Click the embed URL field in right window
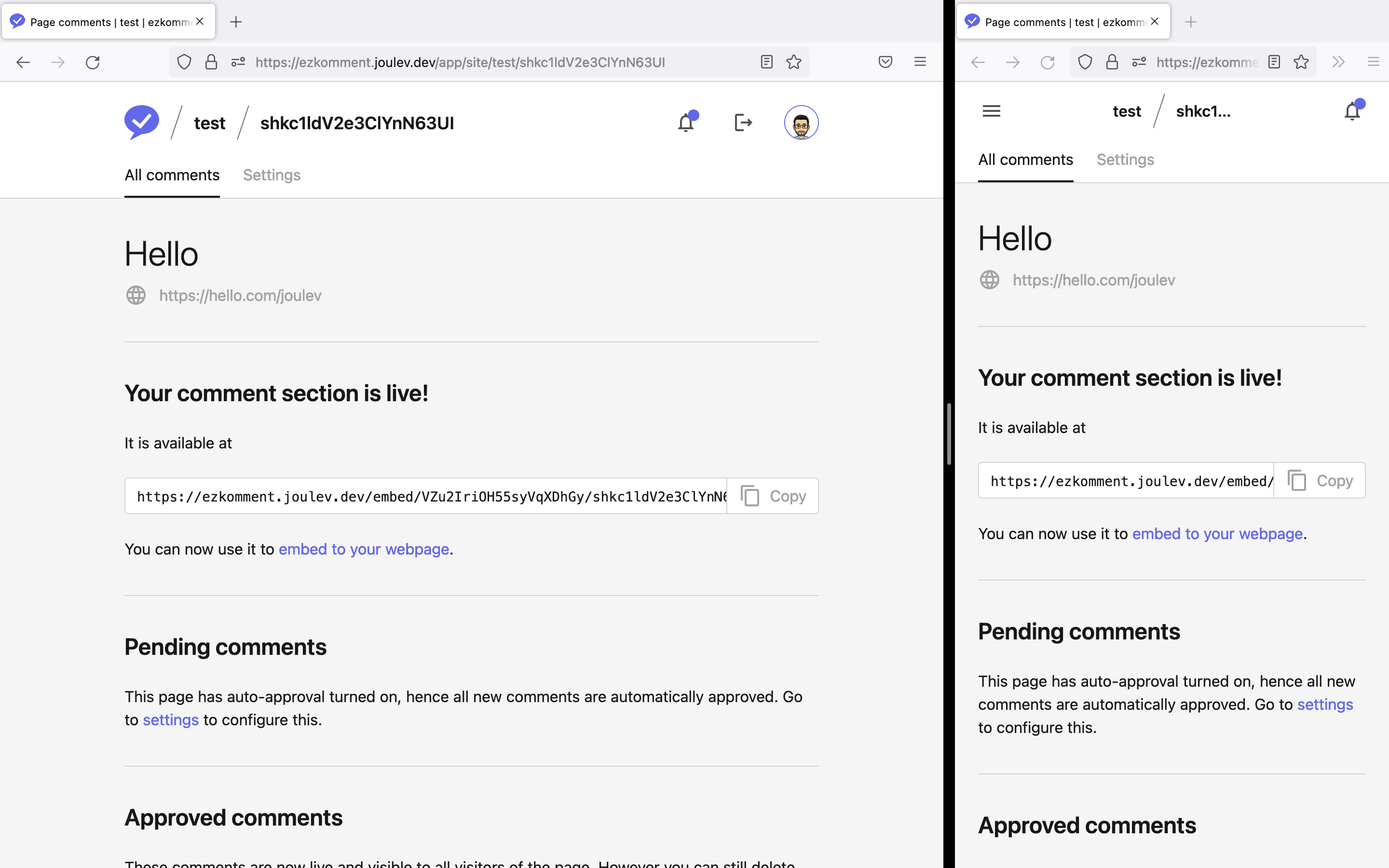The height and width of the screenshot is (868, 1389). (1126, 480)
